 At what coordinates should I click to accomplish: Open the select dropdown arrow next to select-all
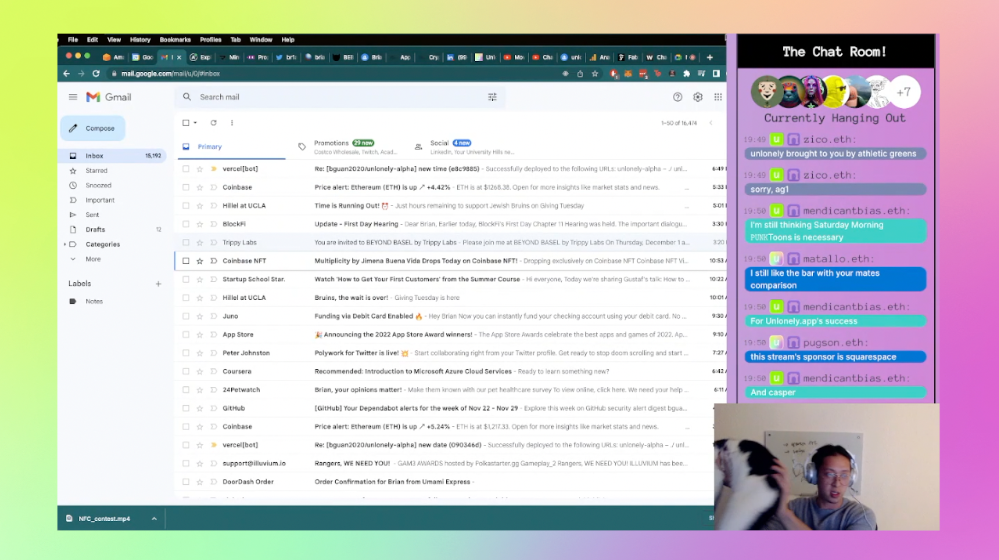(195, 122)
